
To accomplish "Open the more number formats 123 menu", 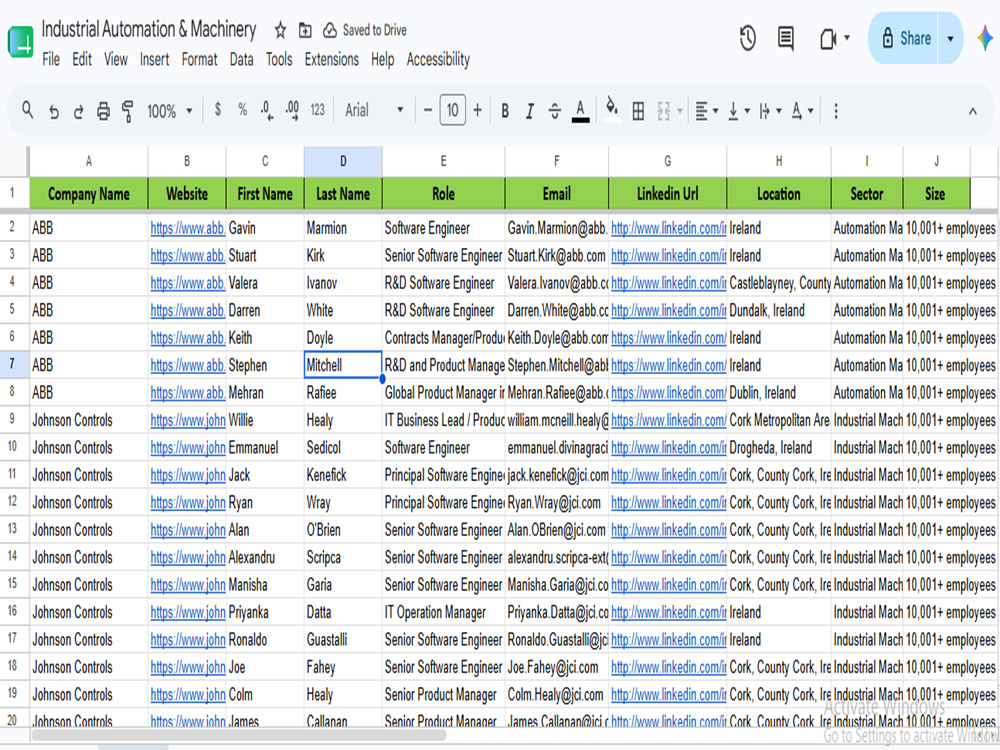I will tap(318, 110).
